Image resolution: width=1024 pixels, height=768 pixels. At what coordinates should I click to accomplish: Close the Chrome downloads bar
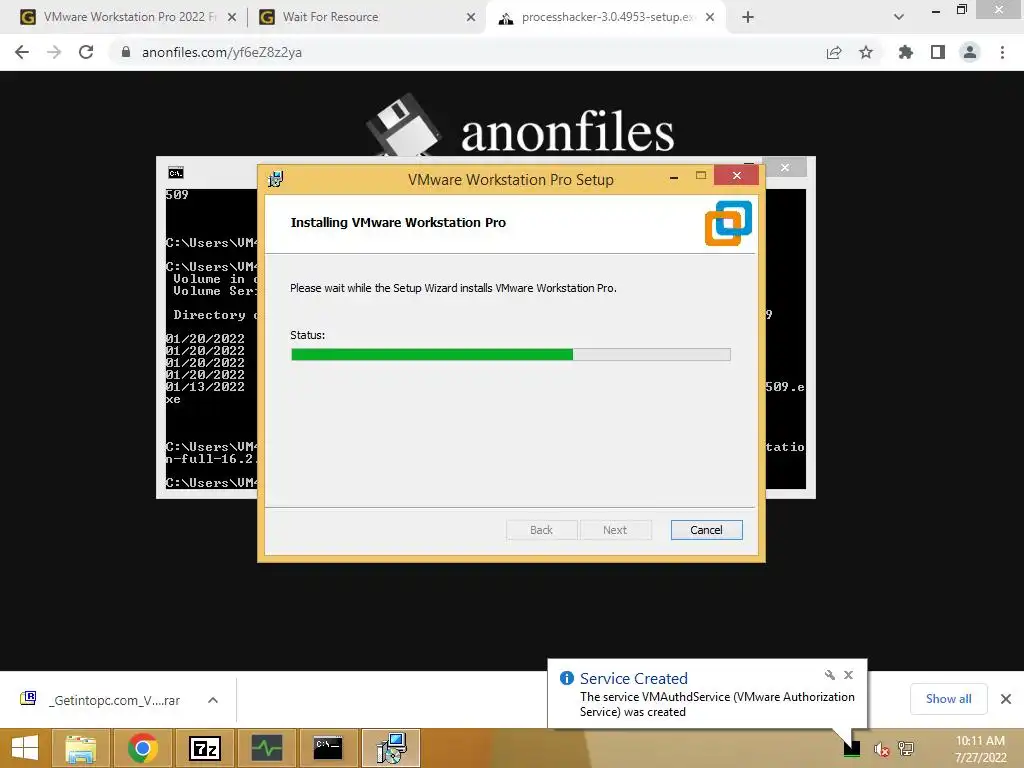click(x=1006, y=699)
